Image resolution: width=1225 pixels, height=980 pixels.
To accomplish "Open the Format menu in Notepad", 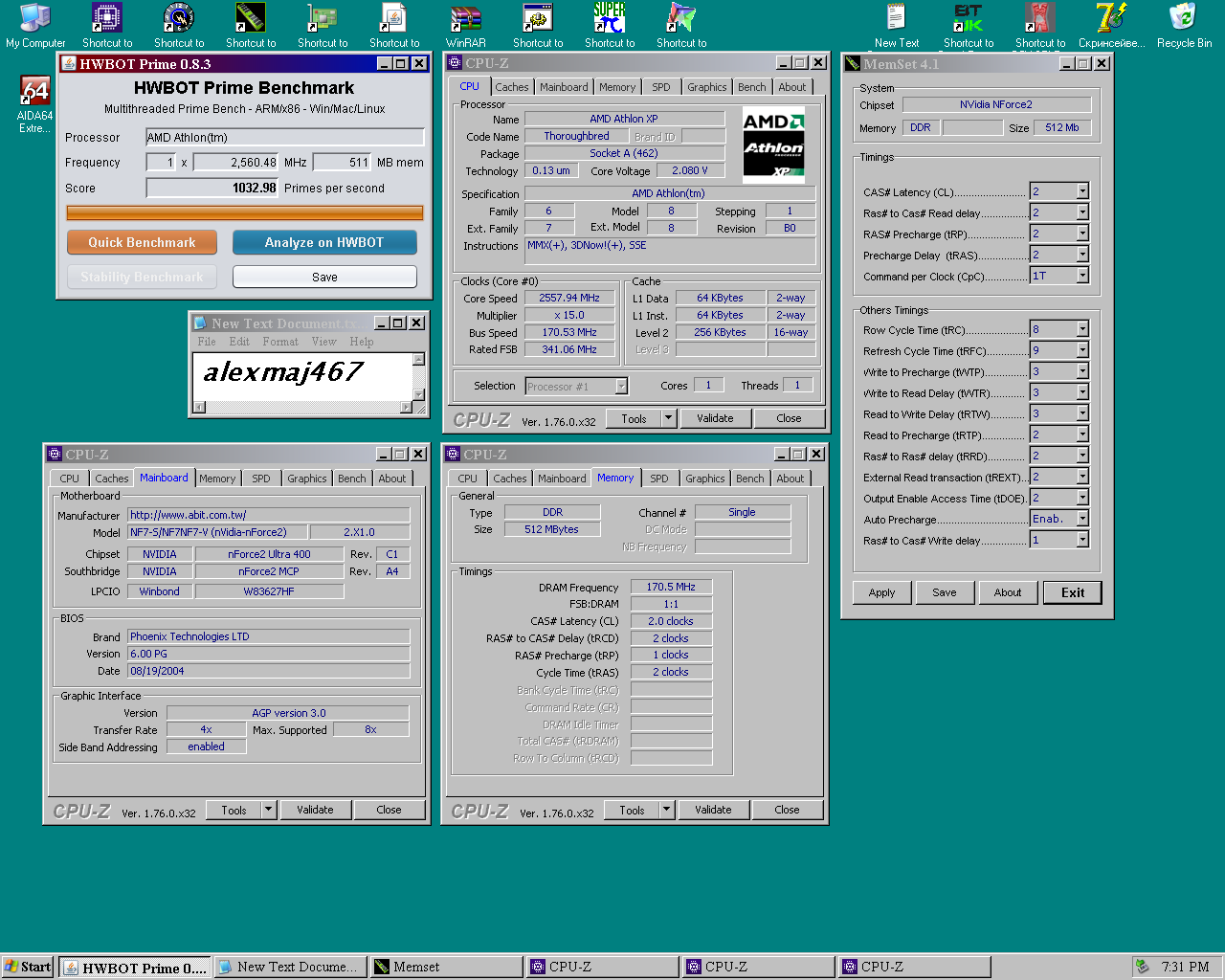I will 280,342.
